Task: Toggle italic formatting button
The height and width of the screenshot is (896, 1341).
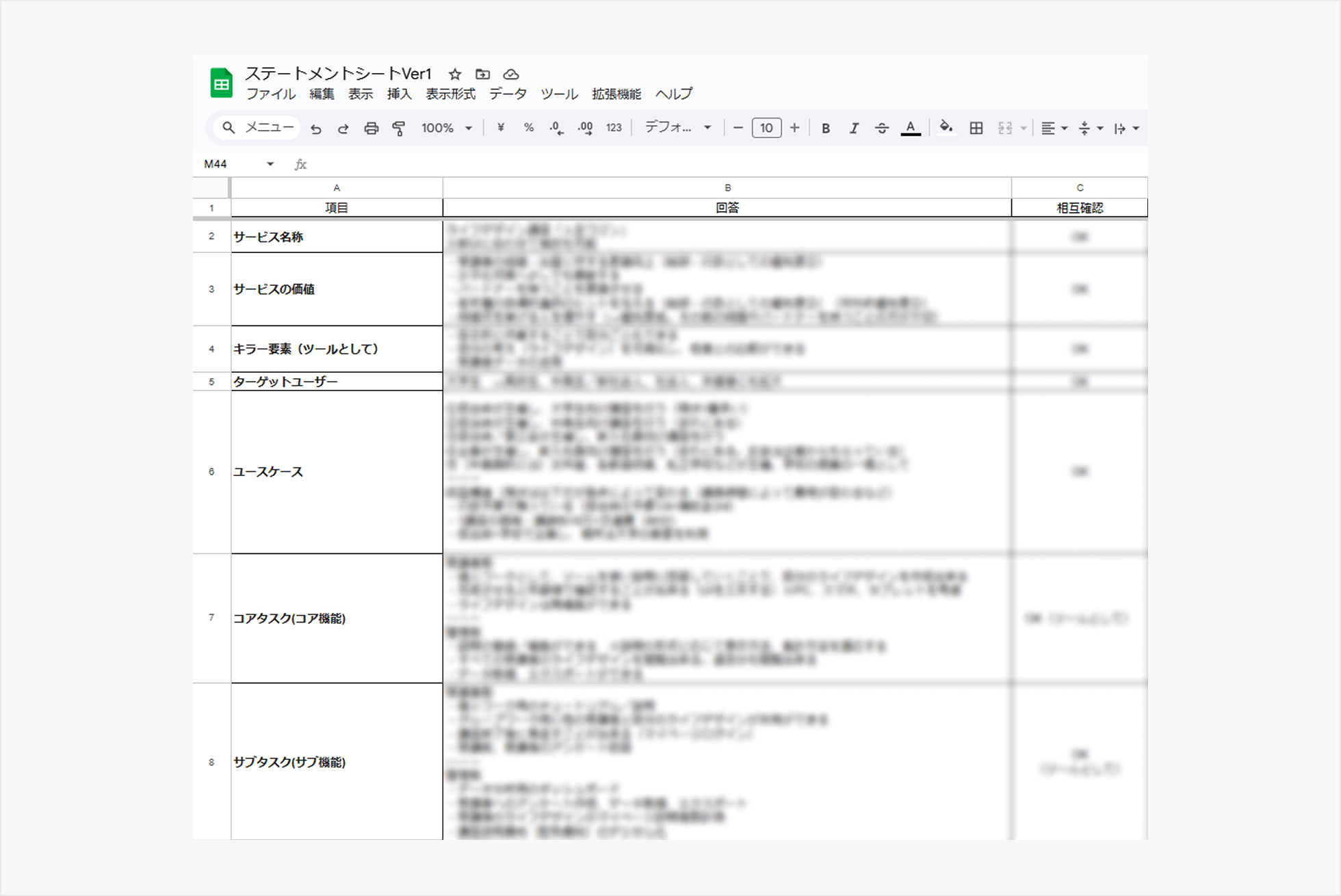Action: coord(854,128)
